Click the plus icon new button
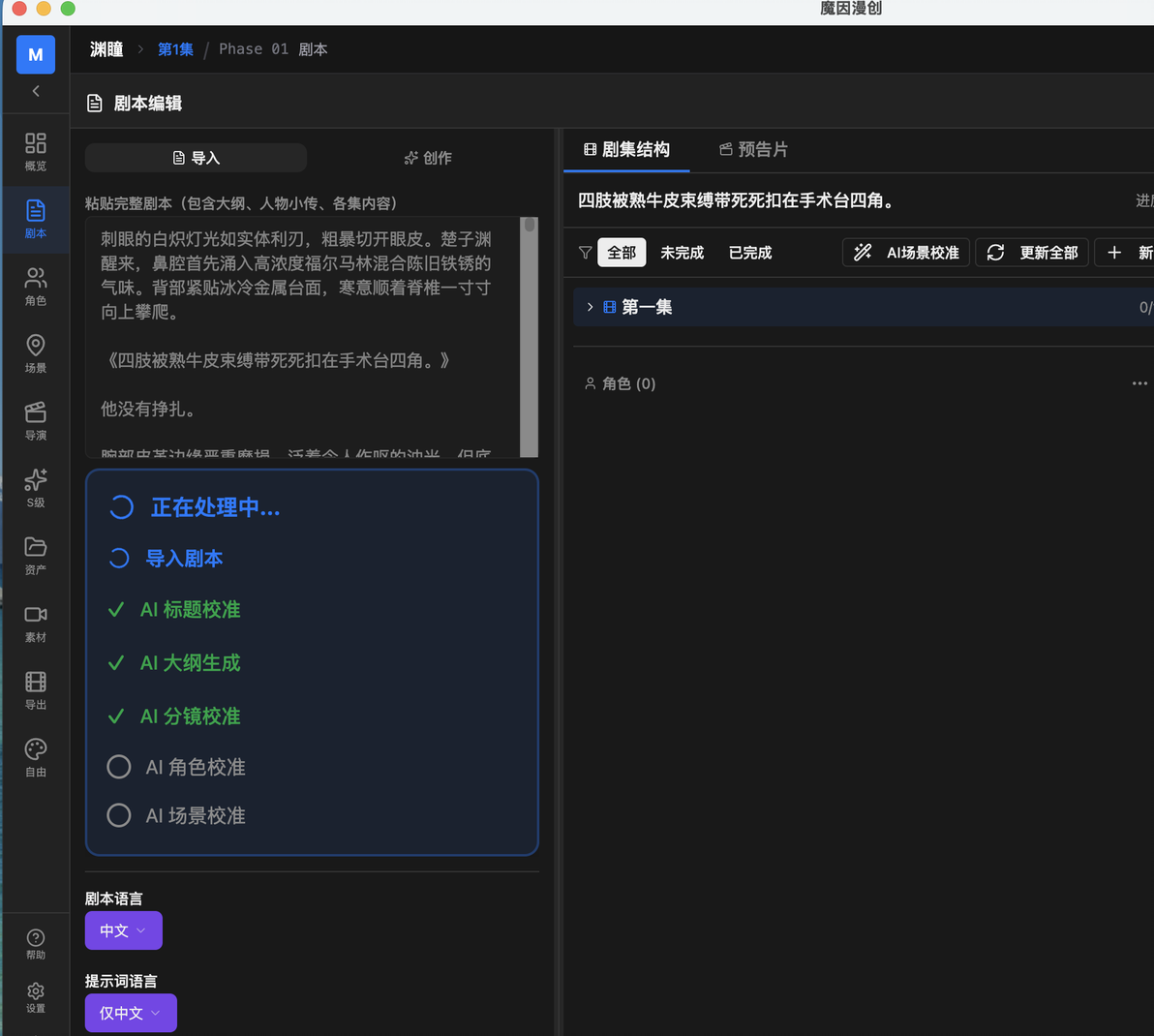The image size is (1154, 1036). pos(1125,253)
